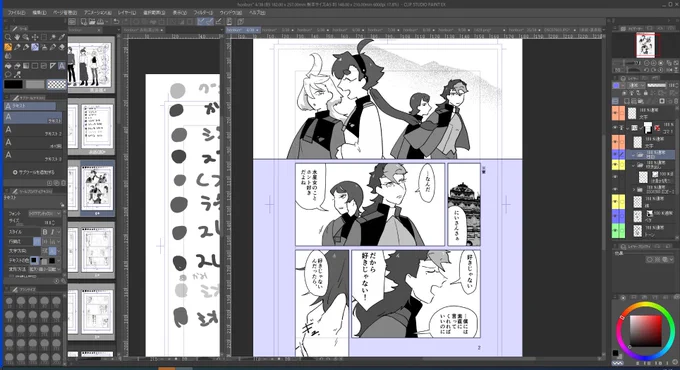This screenshot has height=370, width=680.
Task: Select the active honbun 4/38 document tab
Action: click(242, 30)
